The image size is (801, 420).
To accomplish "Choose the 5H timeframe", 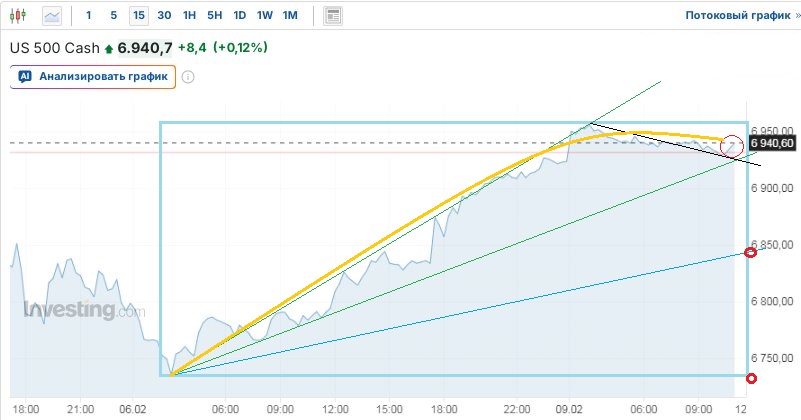I will (214, 16).
